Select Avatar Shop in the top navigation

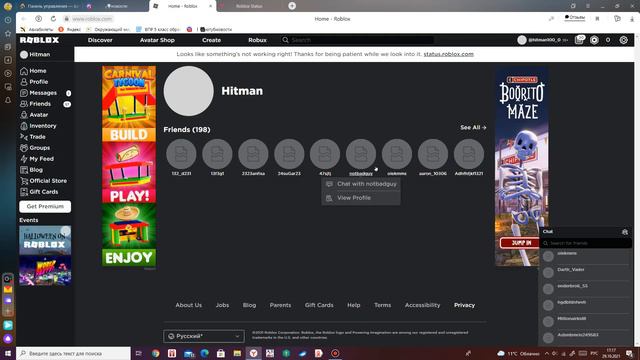point(157,40)
